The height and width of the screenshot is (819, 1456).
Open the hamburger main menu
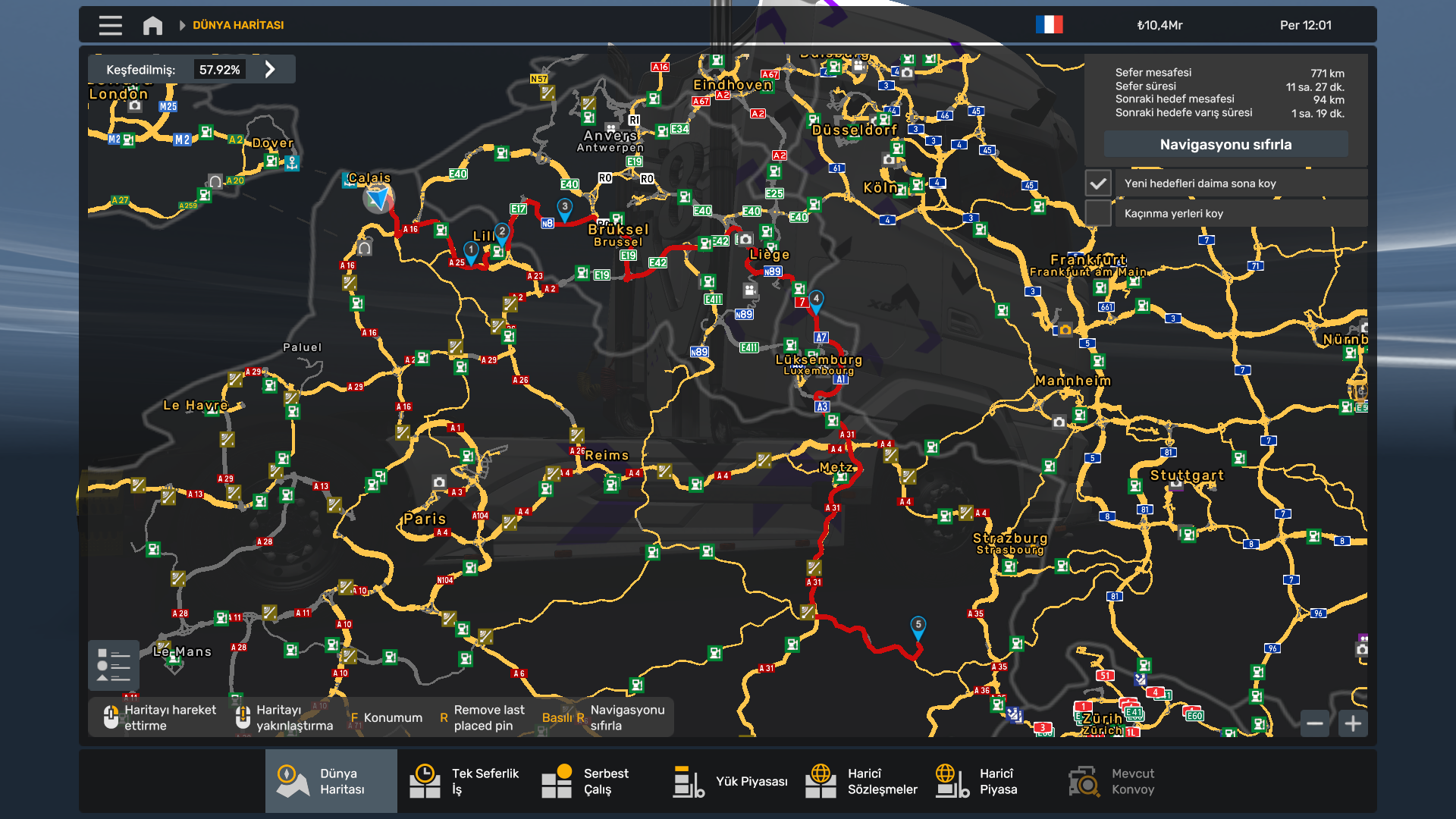coord(110,25)
